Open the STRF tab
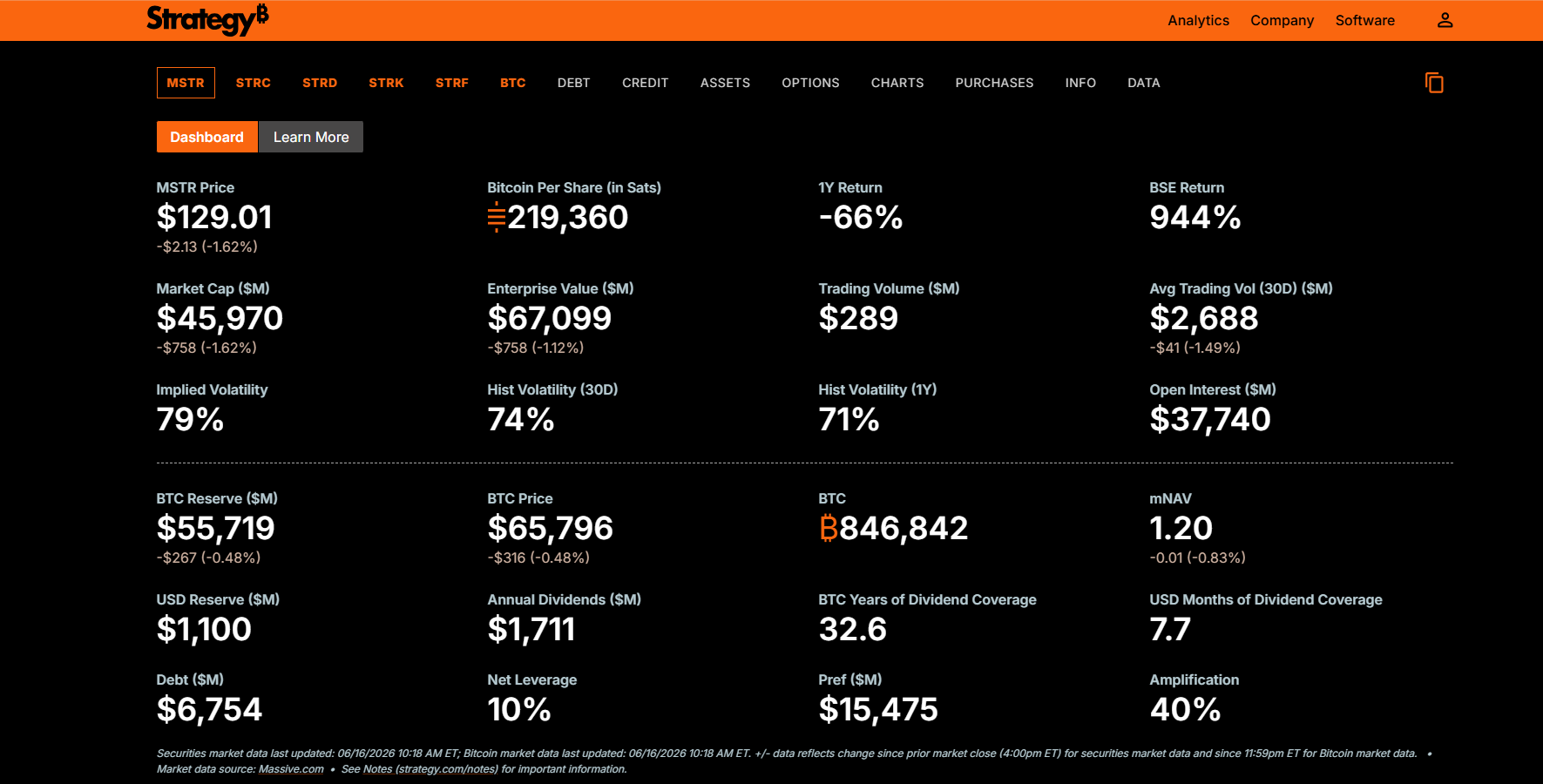Image resolution: width=1543 pixels, height=784 pixels. (x=452, y=83)
